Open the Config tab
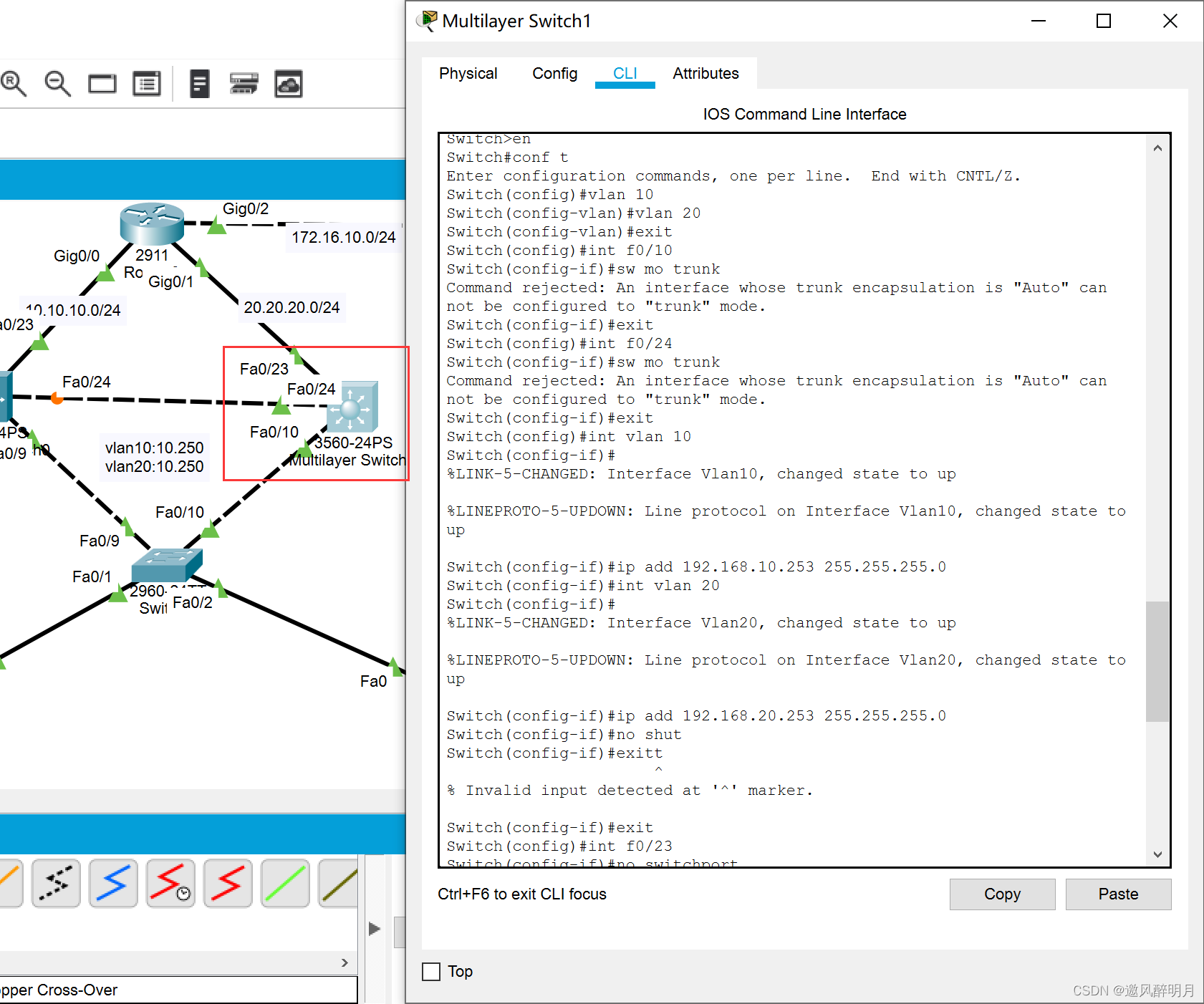This screenshot has height=1004, width=1204. (x=554, y=74)
